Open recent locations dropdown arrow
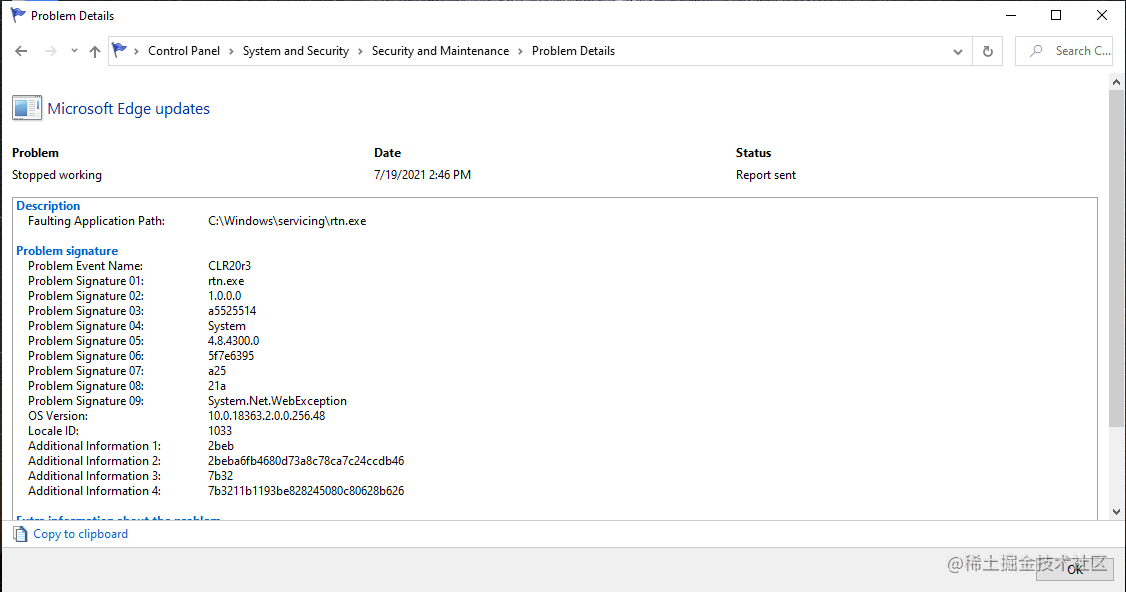The height and width of the screenshot is (592, 1126). (x=74, y=51)
